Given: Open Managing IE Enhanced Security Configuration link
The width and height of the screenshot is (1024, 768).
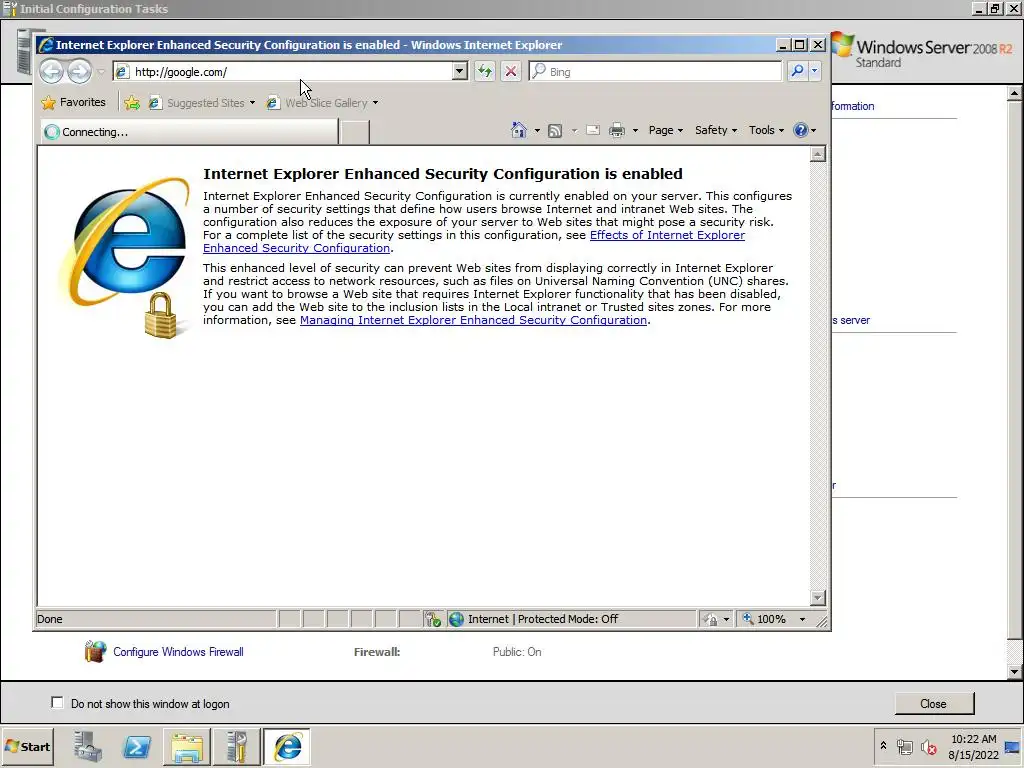Looking at the screenshot, I should pyautogui.click(x=473, y=320).
